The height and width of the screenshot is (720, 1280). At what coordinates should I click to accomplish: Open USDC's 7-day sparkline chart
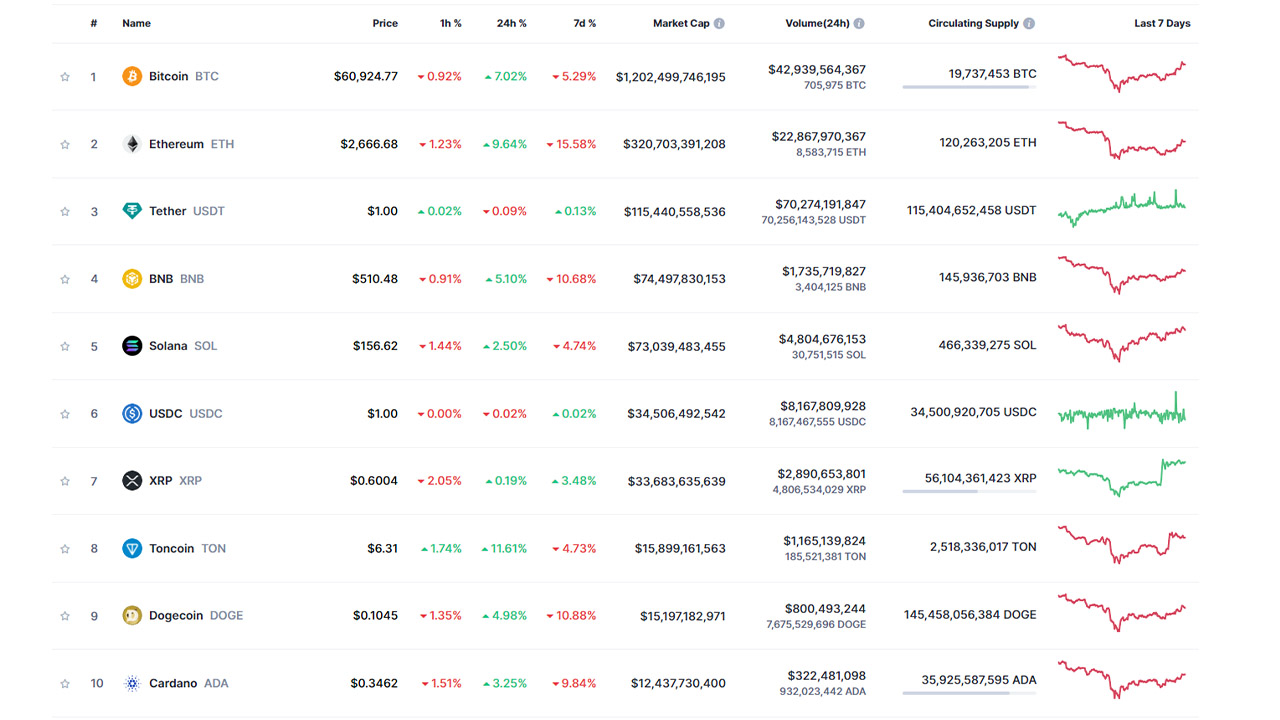(x=1122, y=411)
